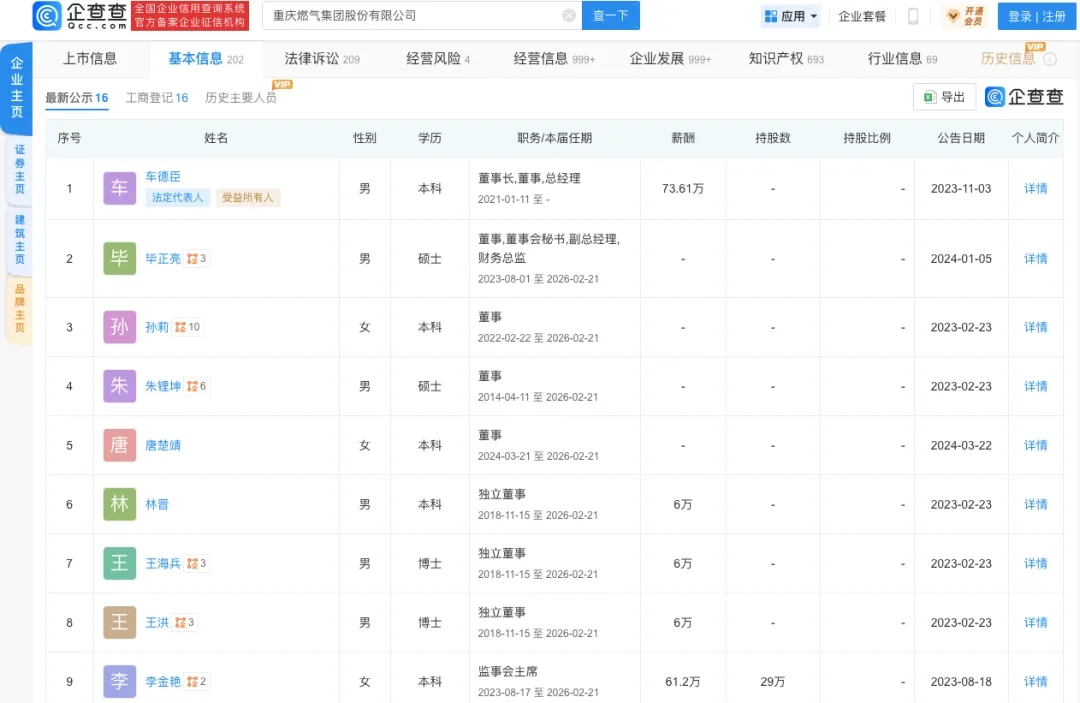Open 详情 for 王洪 row

pyautogui.click(x=1035, y=622)
